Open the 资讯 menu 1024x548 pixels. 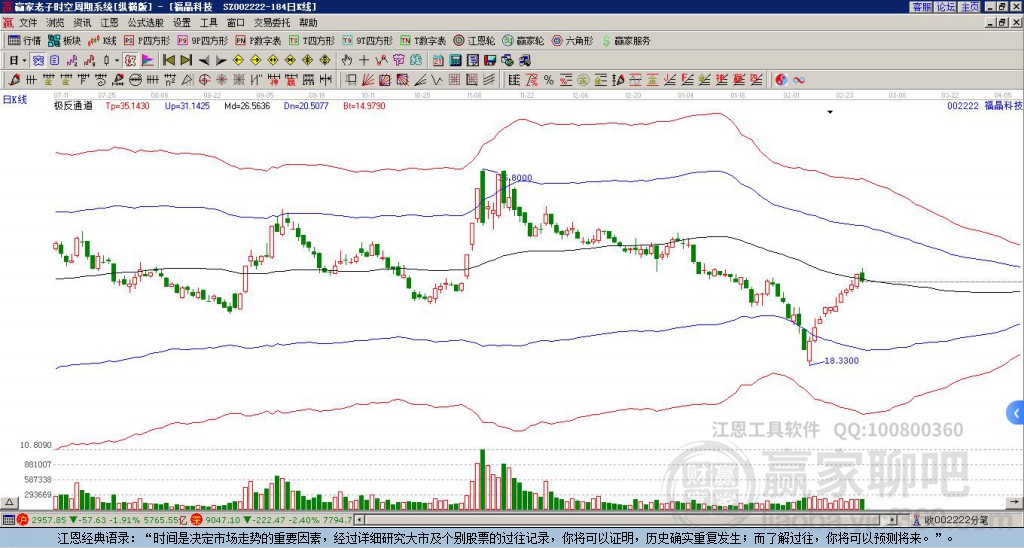point(82,23)
